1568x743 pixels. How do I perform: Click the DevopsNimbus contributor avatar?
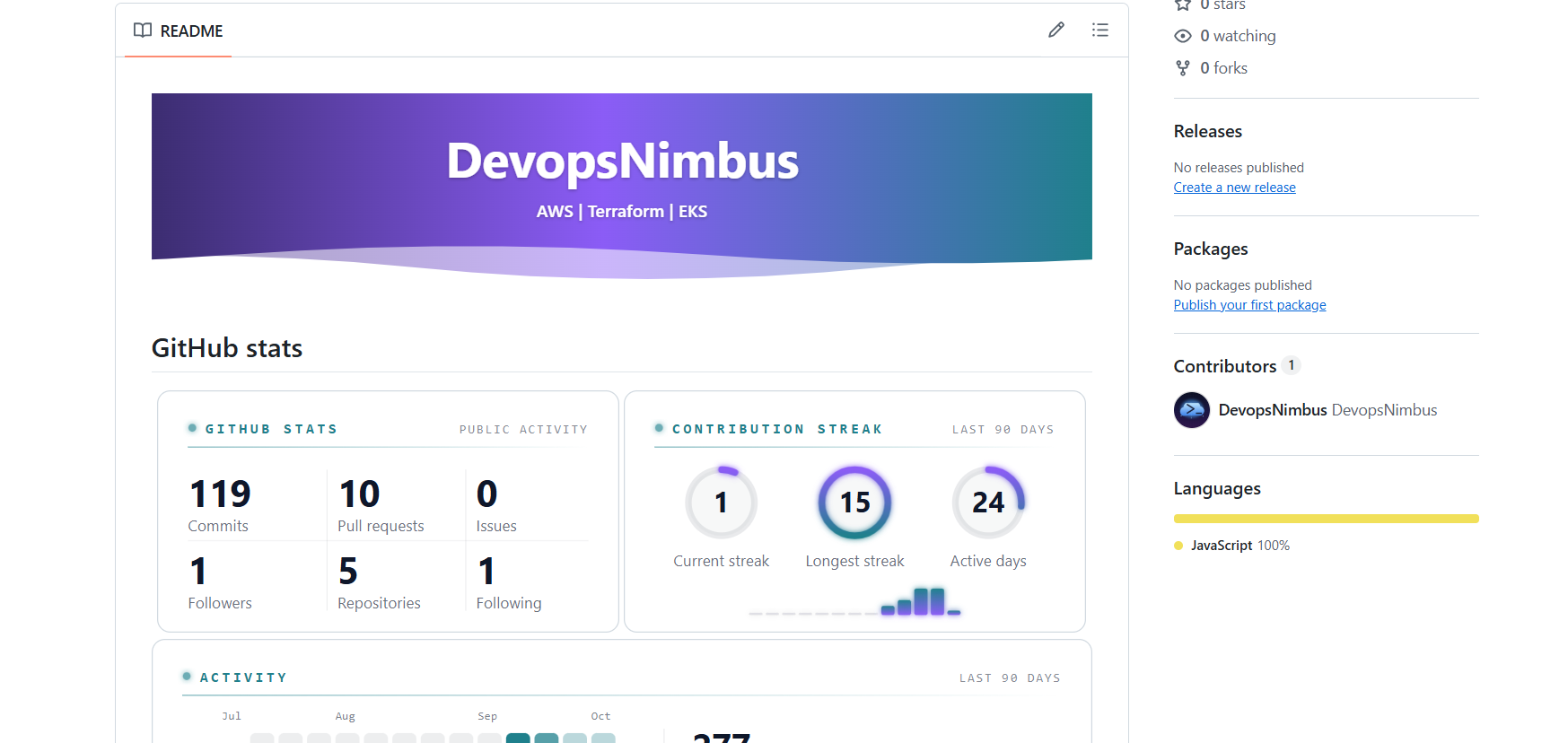(1192, 410)
